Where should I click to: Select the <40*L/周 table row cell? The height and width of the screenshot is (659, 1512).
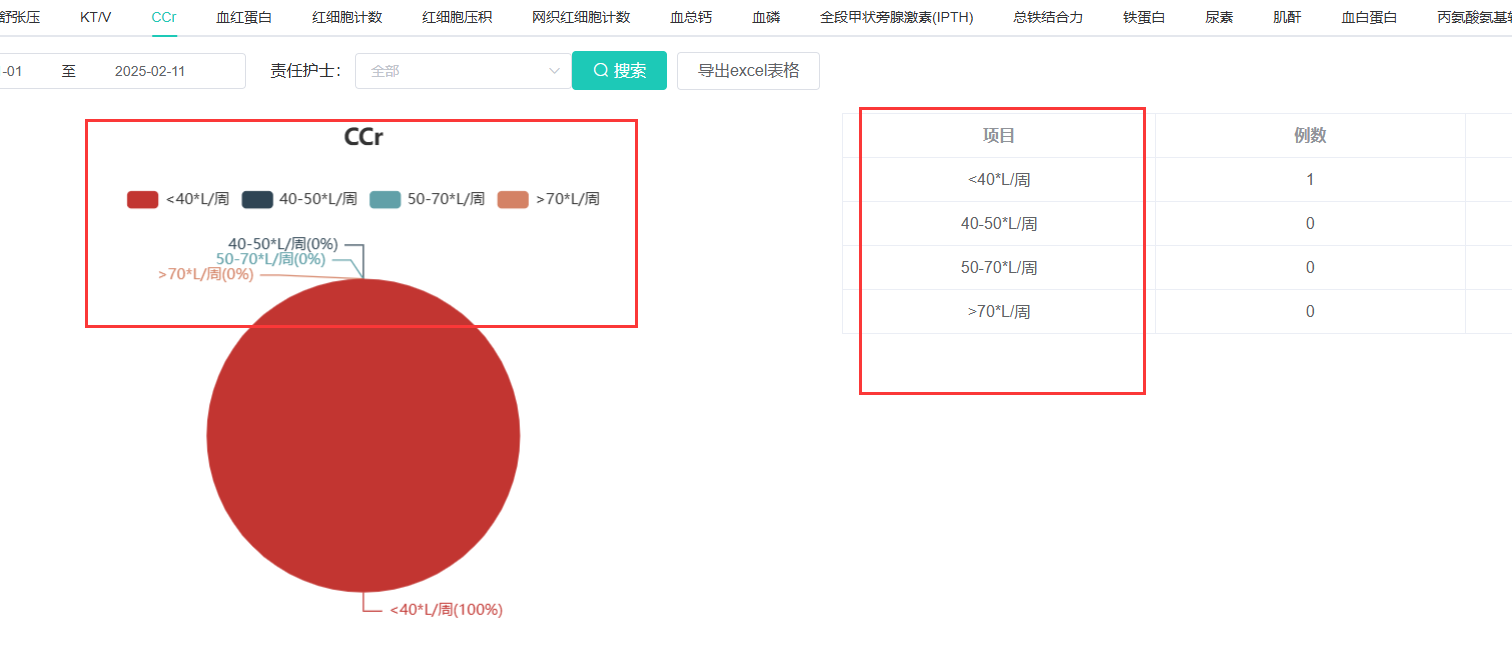[999, 180]
